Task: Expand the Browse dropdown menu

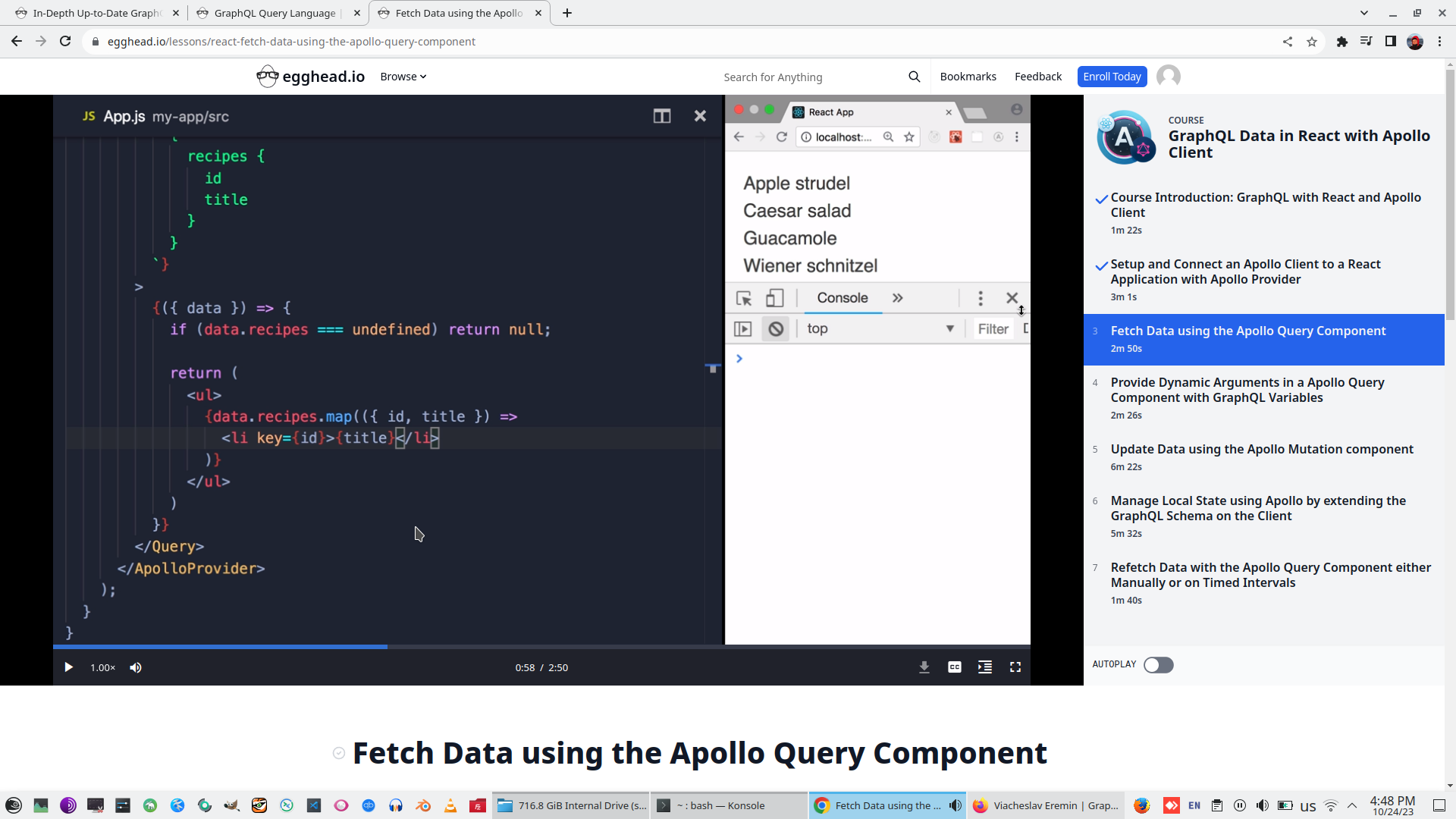Action: 403,77
